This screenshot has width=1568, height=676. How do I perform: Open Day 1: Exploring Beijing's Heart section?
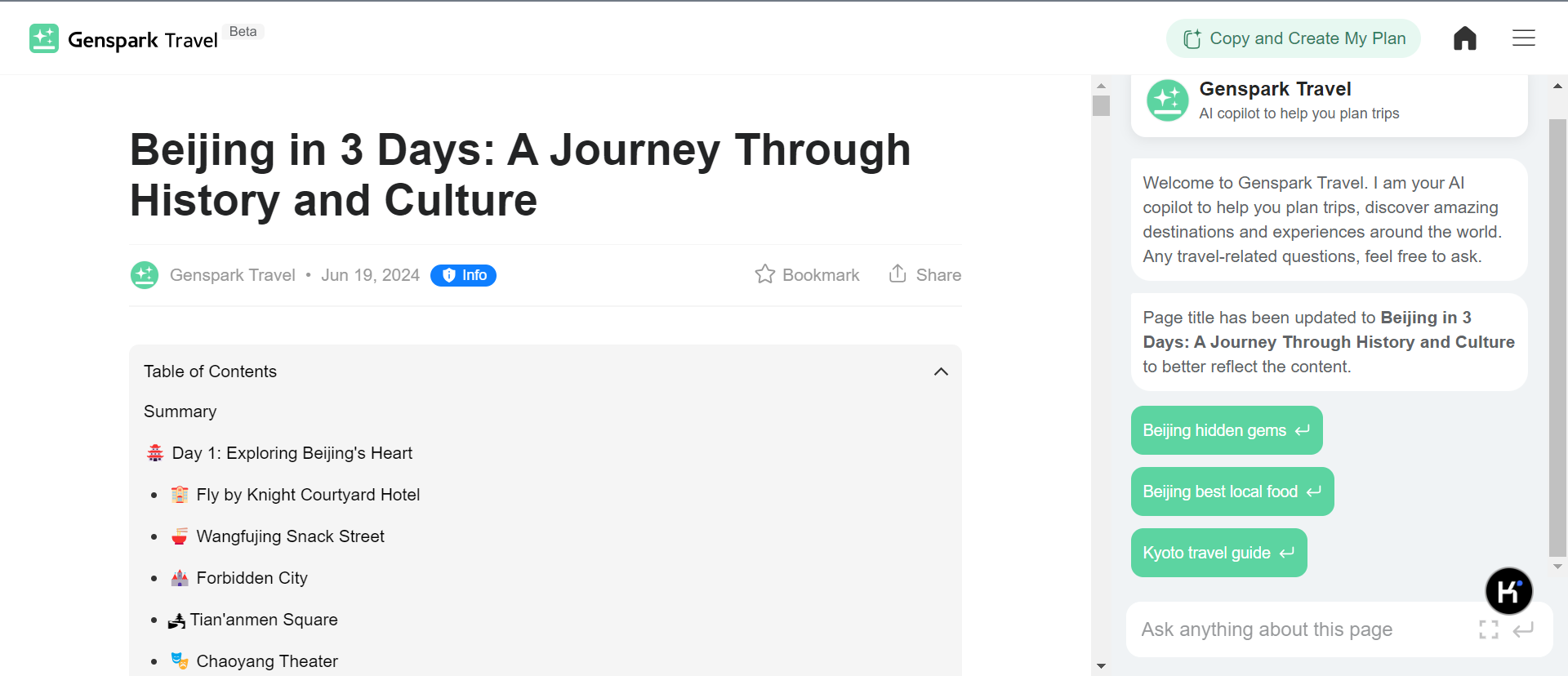pyautogui.click(x=292, y=453)
